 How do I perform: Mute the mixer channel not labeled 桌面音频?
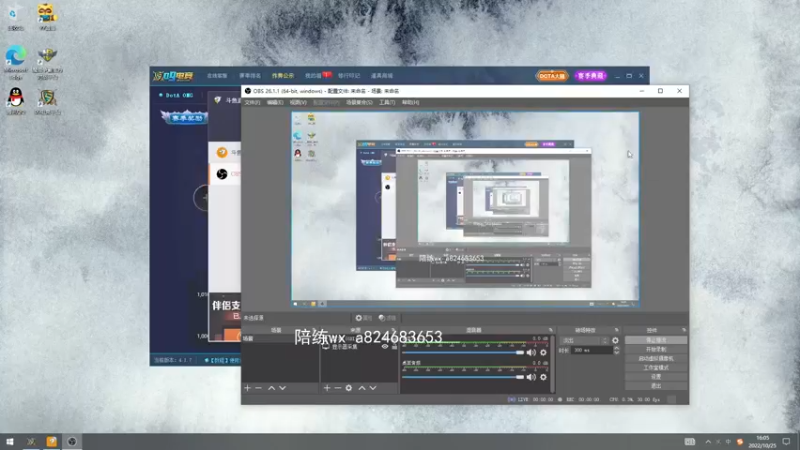click(x=531, y=353)
